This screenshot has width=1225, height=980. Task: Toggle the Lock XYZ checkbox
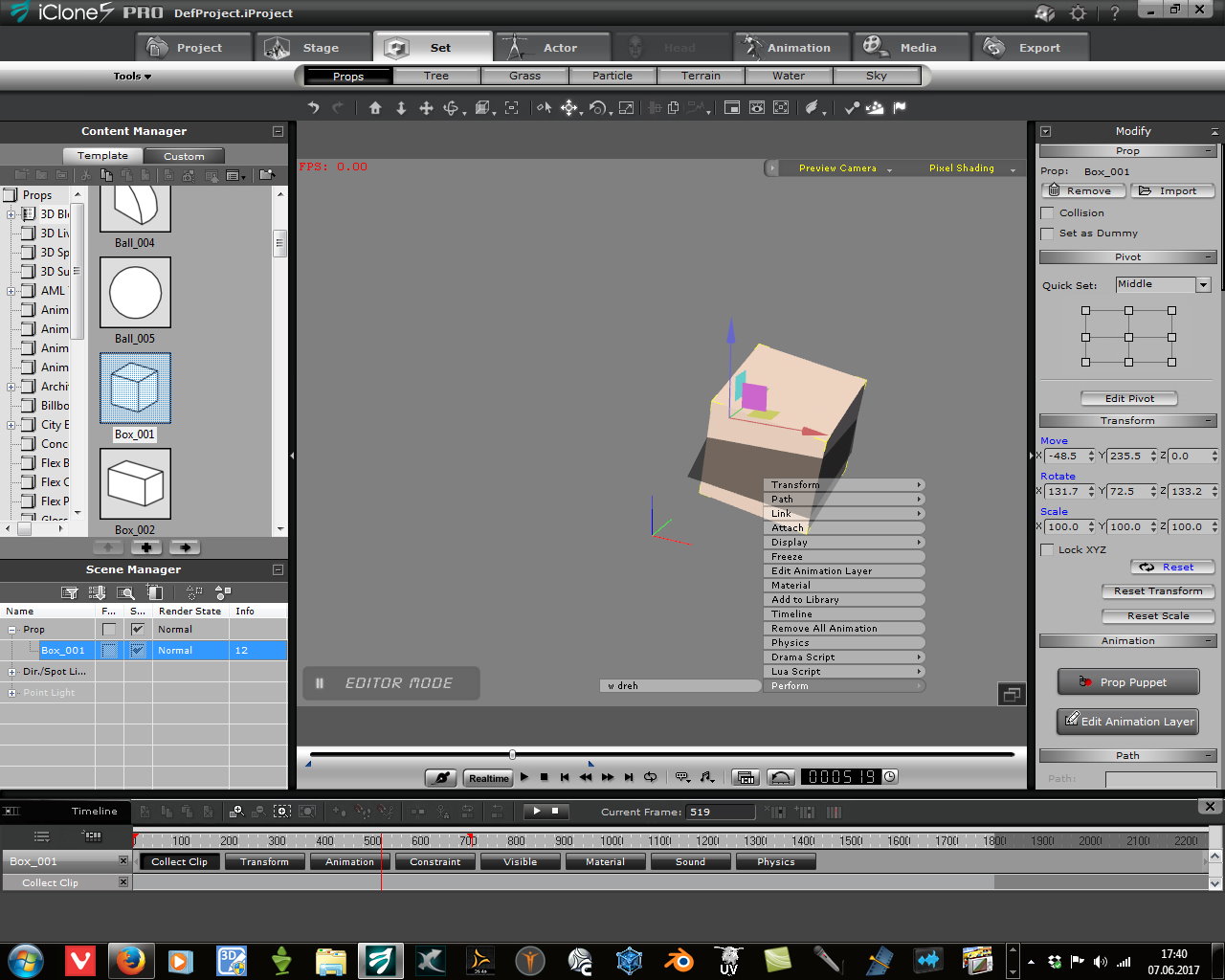click(1047, 550)
